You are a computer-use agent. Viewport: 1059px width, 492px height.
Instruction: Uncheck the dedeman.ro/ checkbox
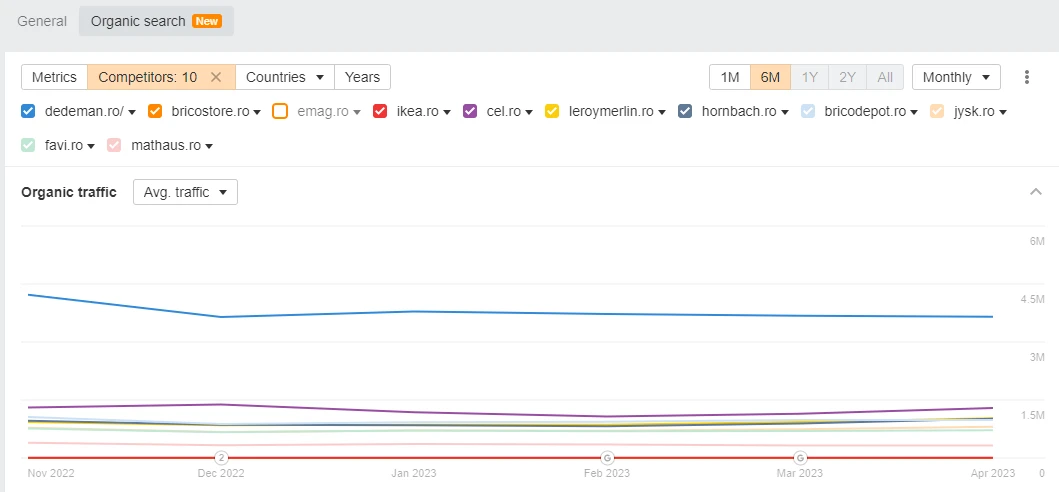28,112
